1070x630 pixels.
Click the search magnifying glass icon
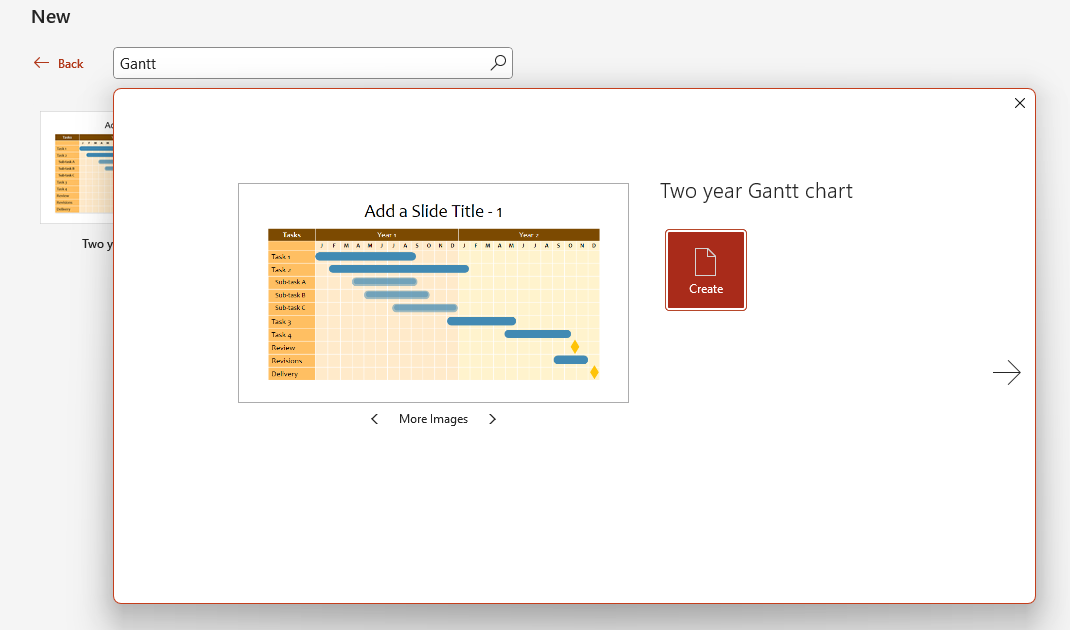[497, 62]
